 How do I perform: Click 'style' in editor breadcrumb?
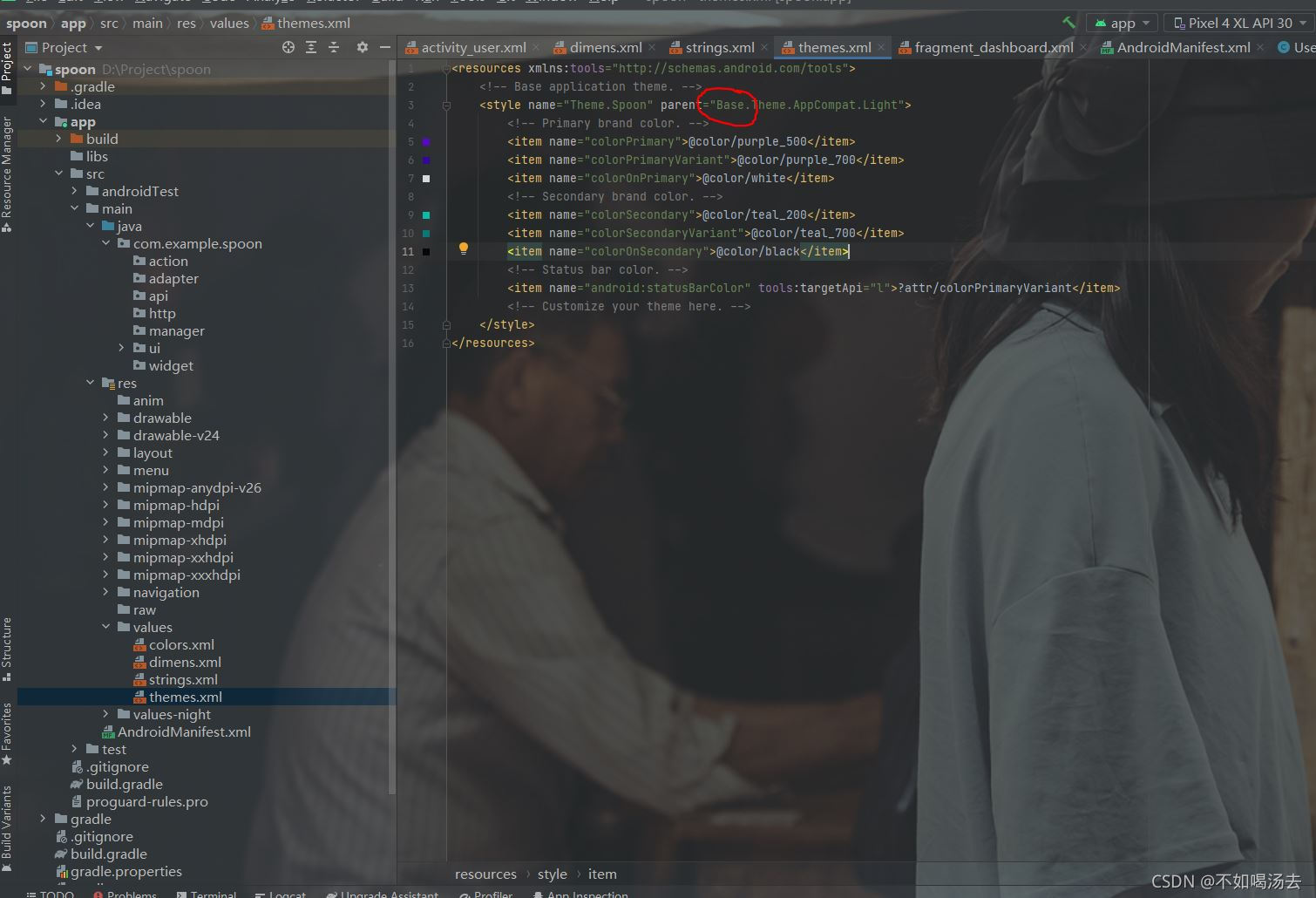[553, 874]
